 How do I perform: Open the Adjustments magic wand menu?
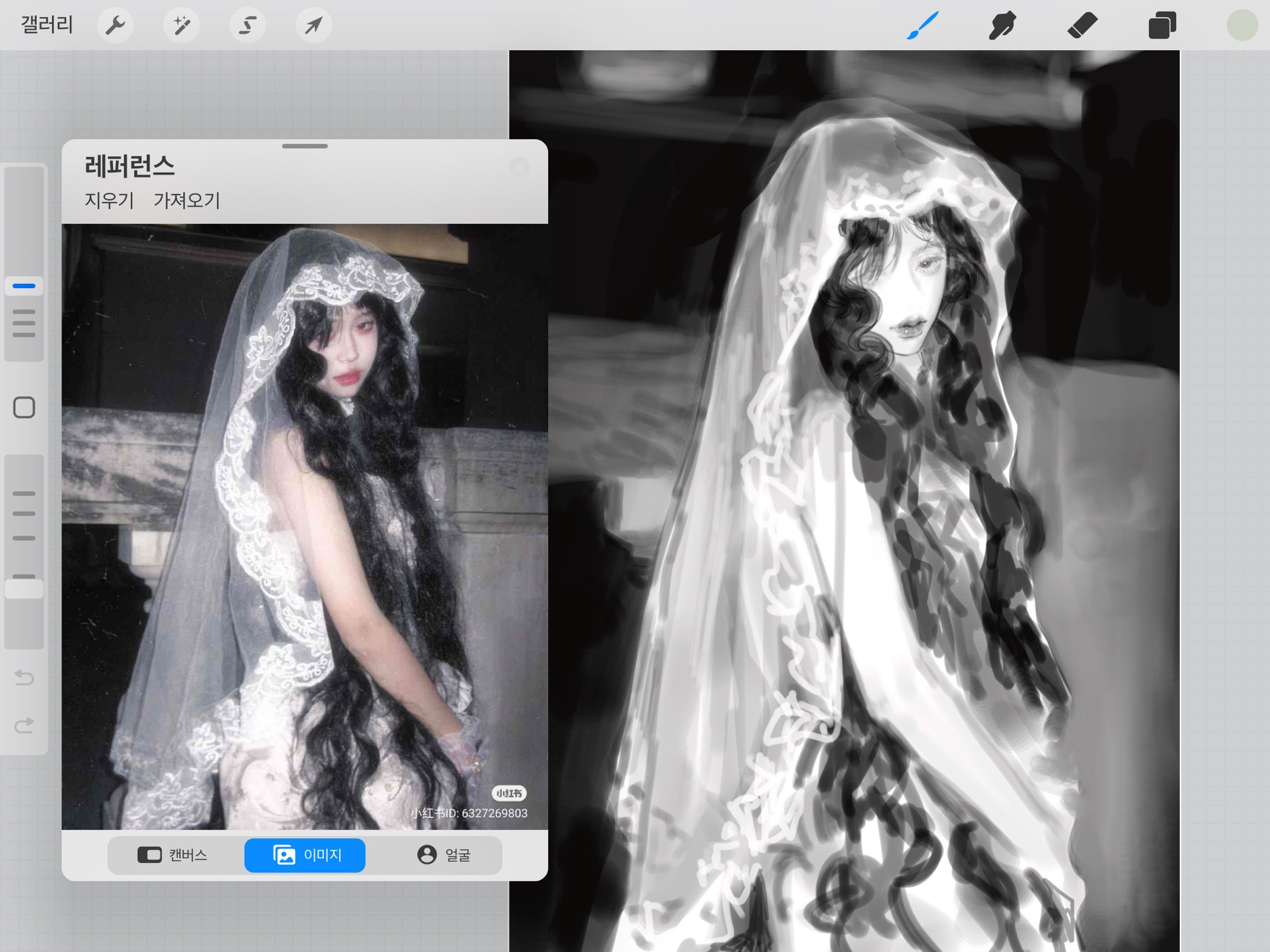182,25
